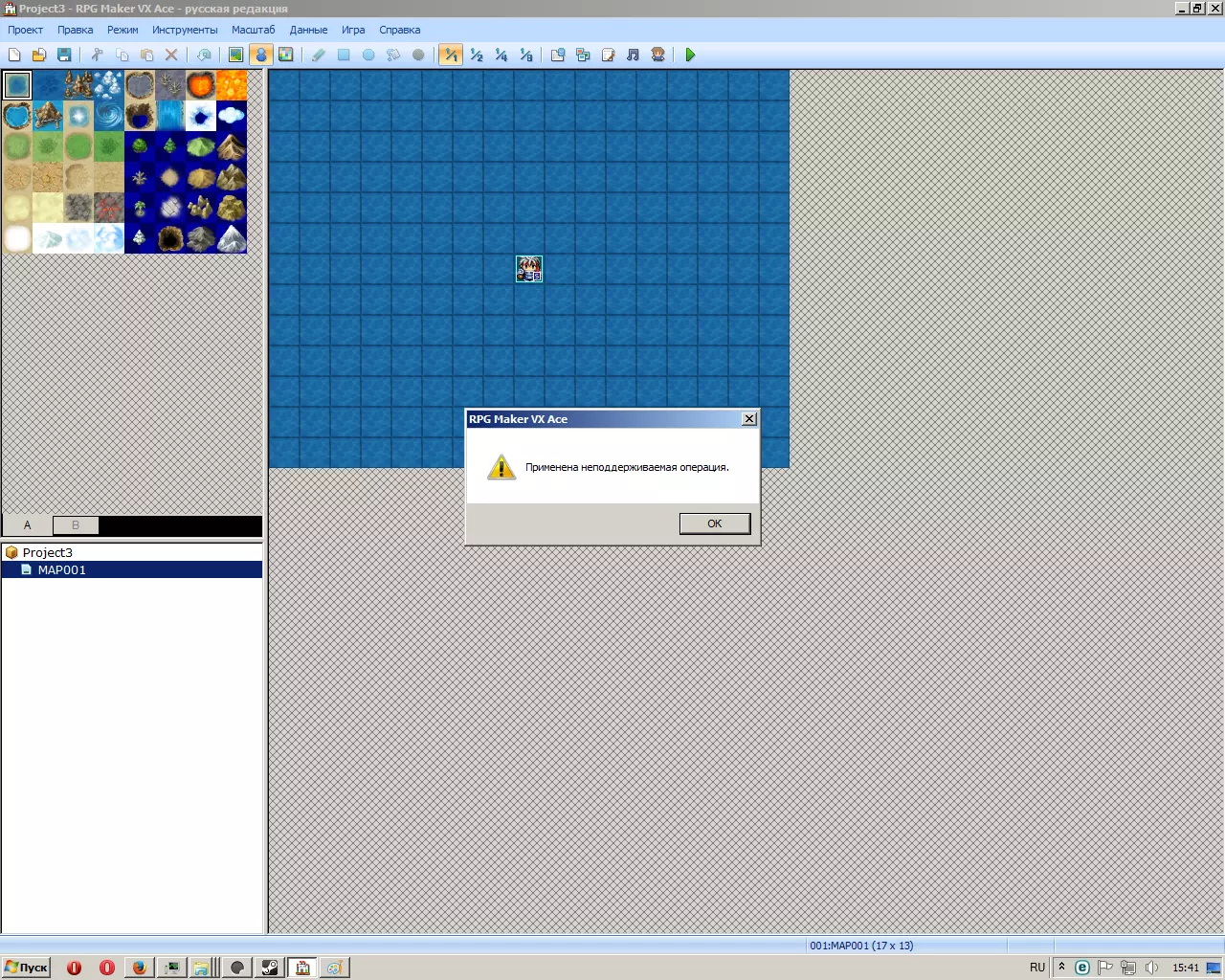Set map zoom to 1/8 scale

525,55
